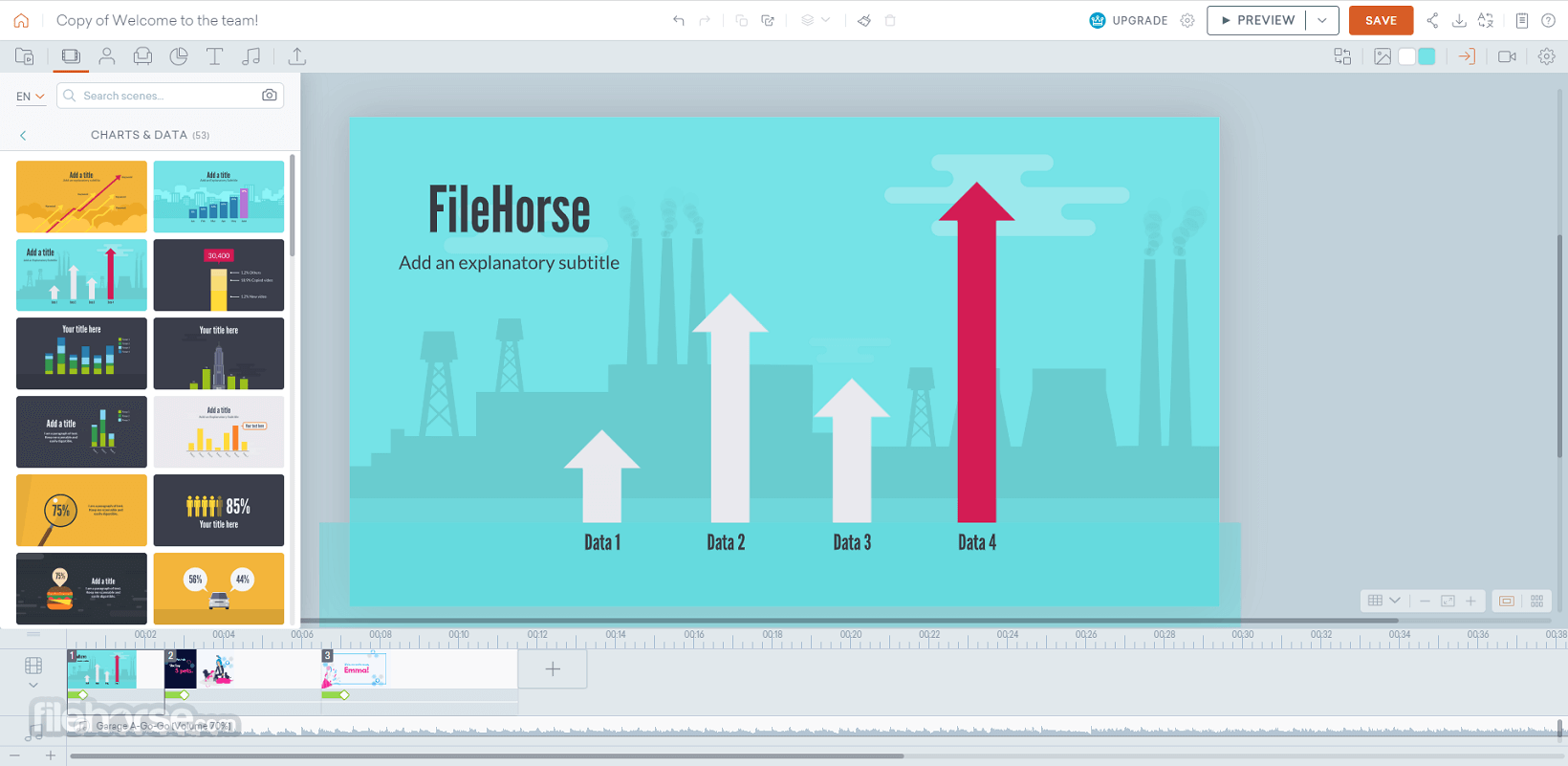Open scene settings gear icon
The height and width of the screenshot is (766, 1568).
tap(1547, 56)
